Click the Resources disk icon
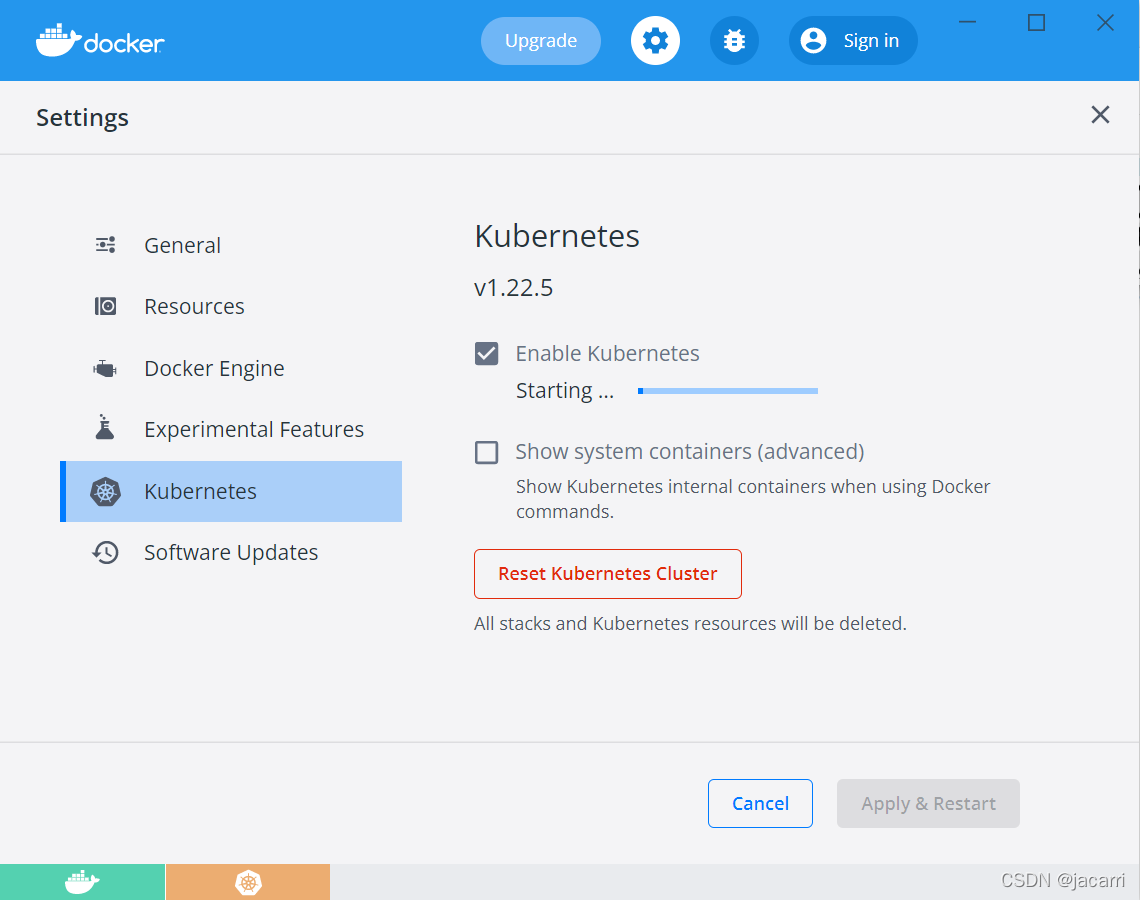Viewport: 1140px width, 900px height. pos(105,306)
